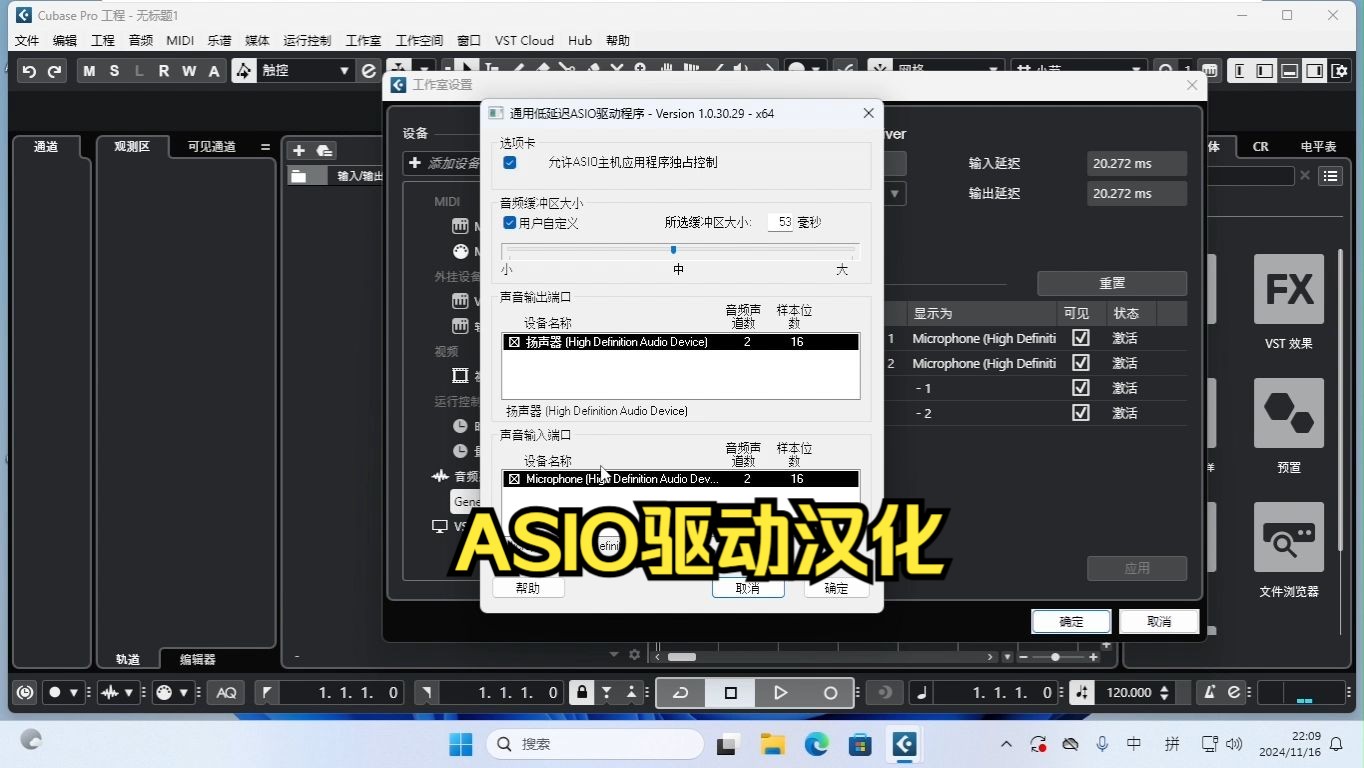Switch to the 编辑器 tab at bottom left
This screenshot has height=768, width=1364.
pyautogui.click(x=196, y=659)
